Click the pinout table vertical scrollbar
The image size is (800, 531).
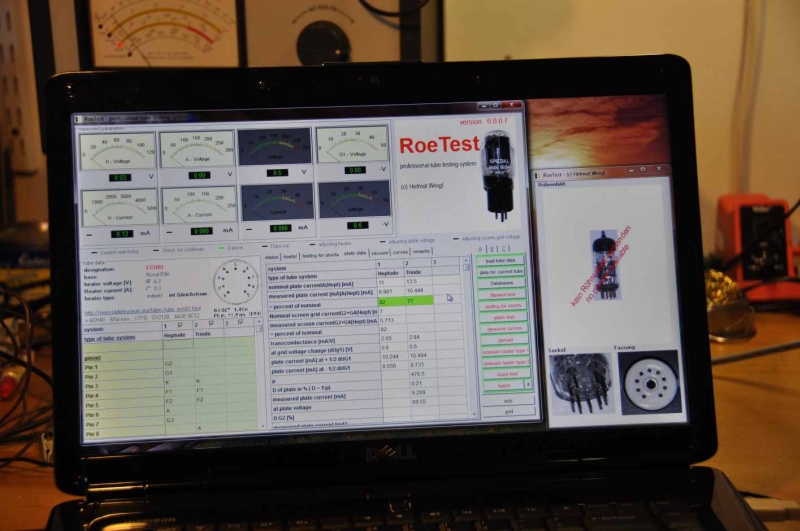(260, 373)
